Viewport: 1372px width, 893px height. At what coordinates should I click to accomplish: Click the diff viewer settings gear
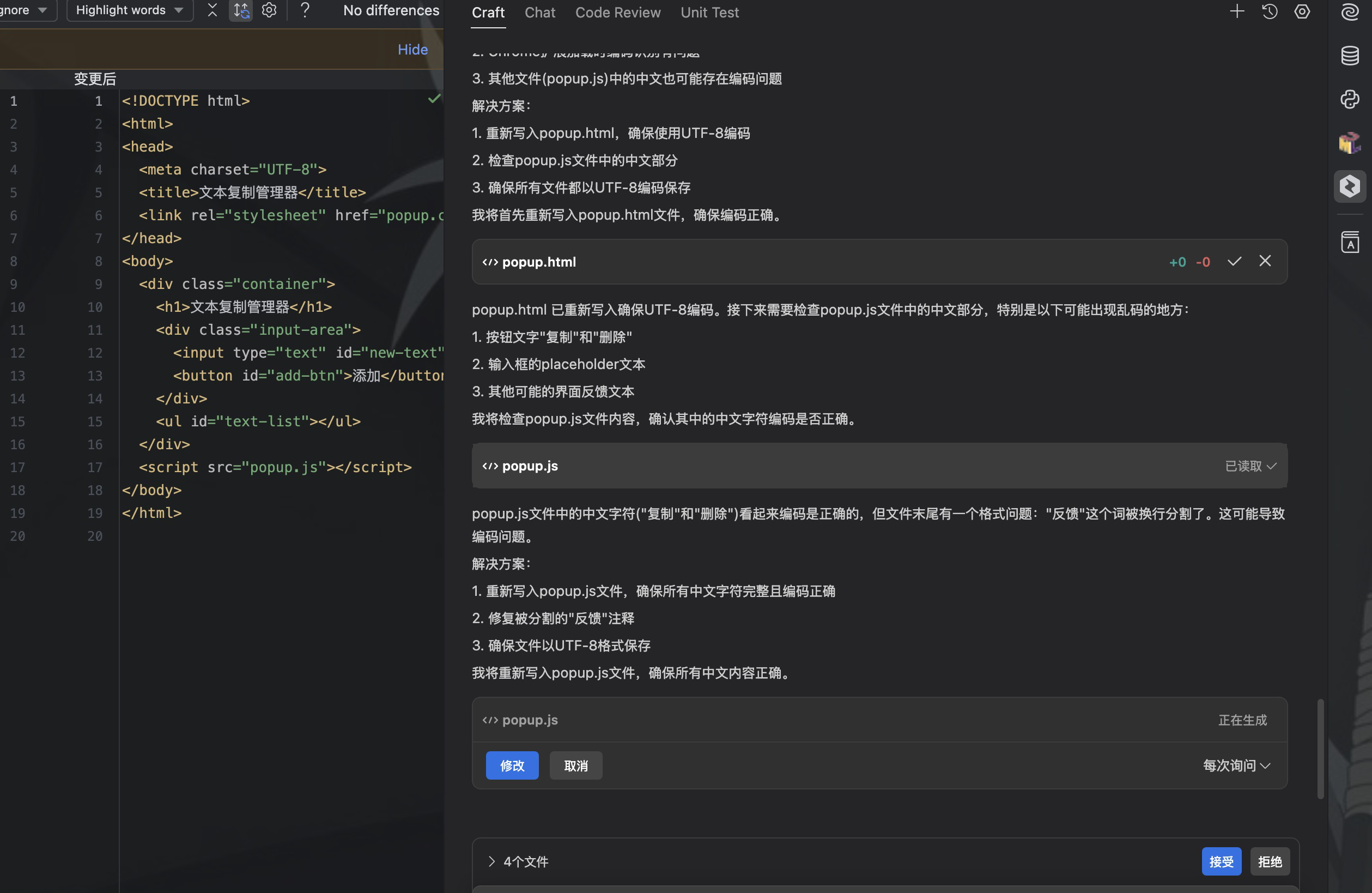click(x=269, y=10)
